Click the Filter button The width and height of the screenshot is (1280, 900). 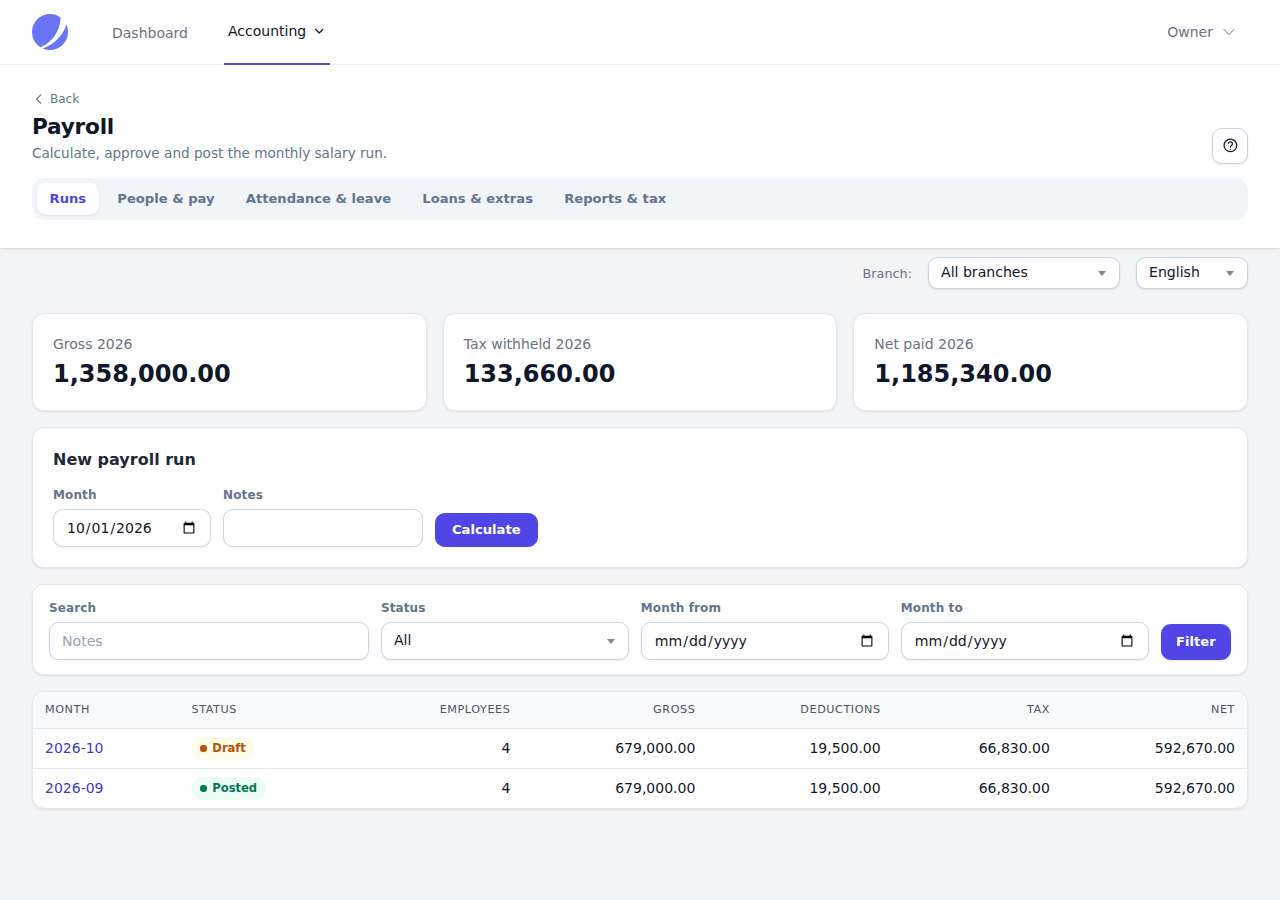[1196, 642]
